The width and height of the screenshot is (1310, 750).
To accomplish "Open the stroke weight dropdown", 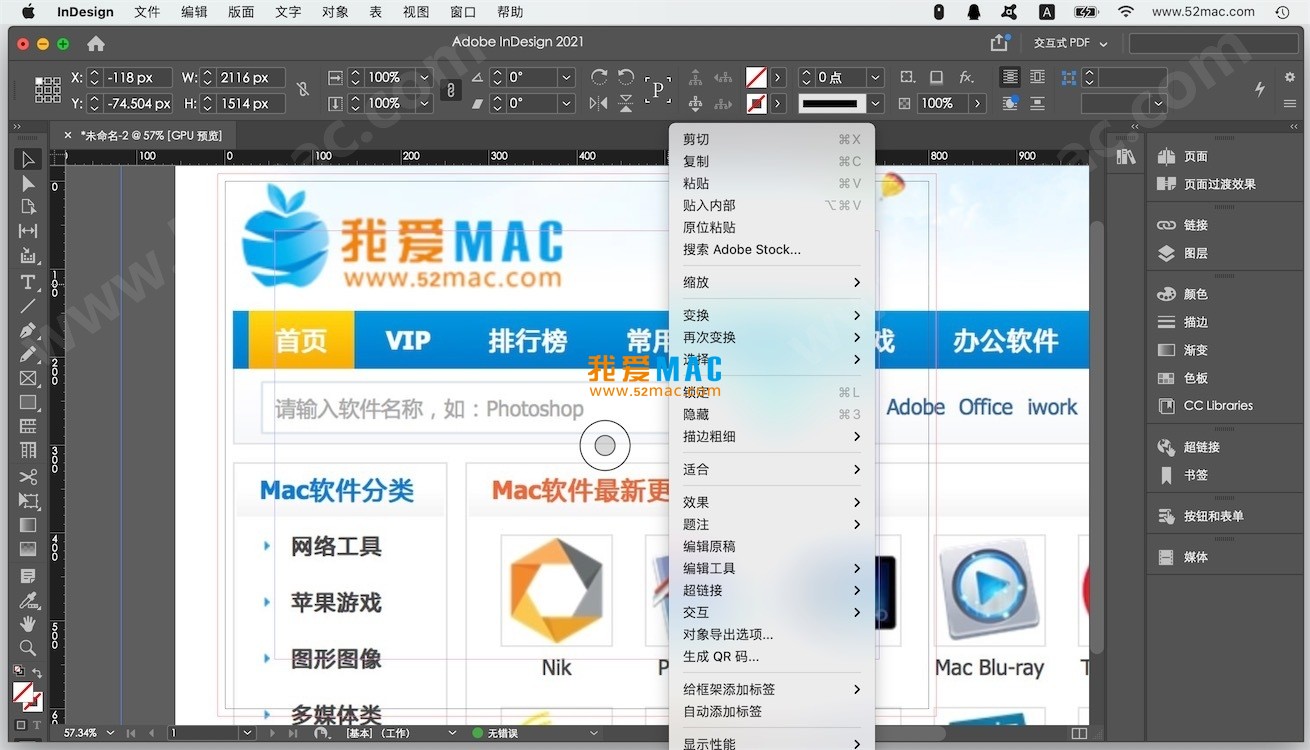I will 876,77.
